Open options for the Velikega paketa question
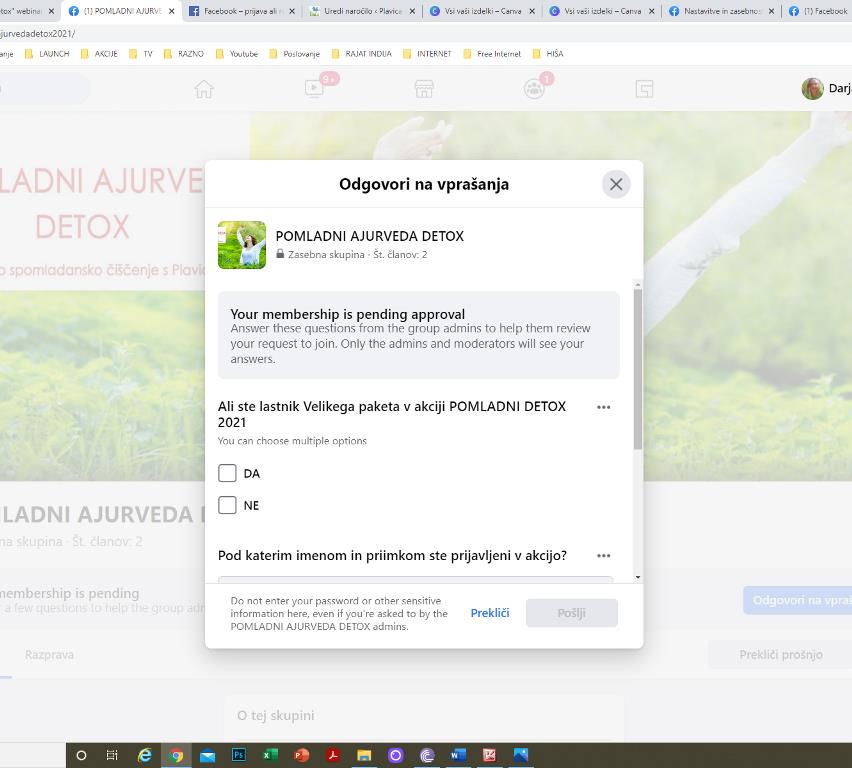Viewport: 852px width, 768px height. [603, 407]
